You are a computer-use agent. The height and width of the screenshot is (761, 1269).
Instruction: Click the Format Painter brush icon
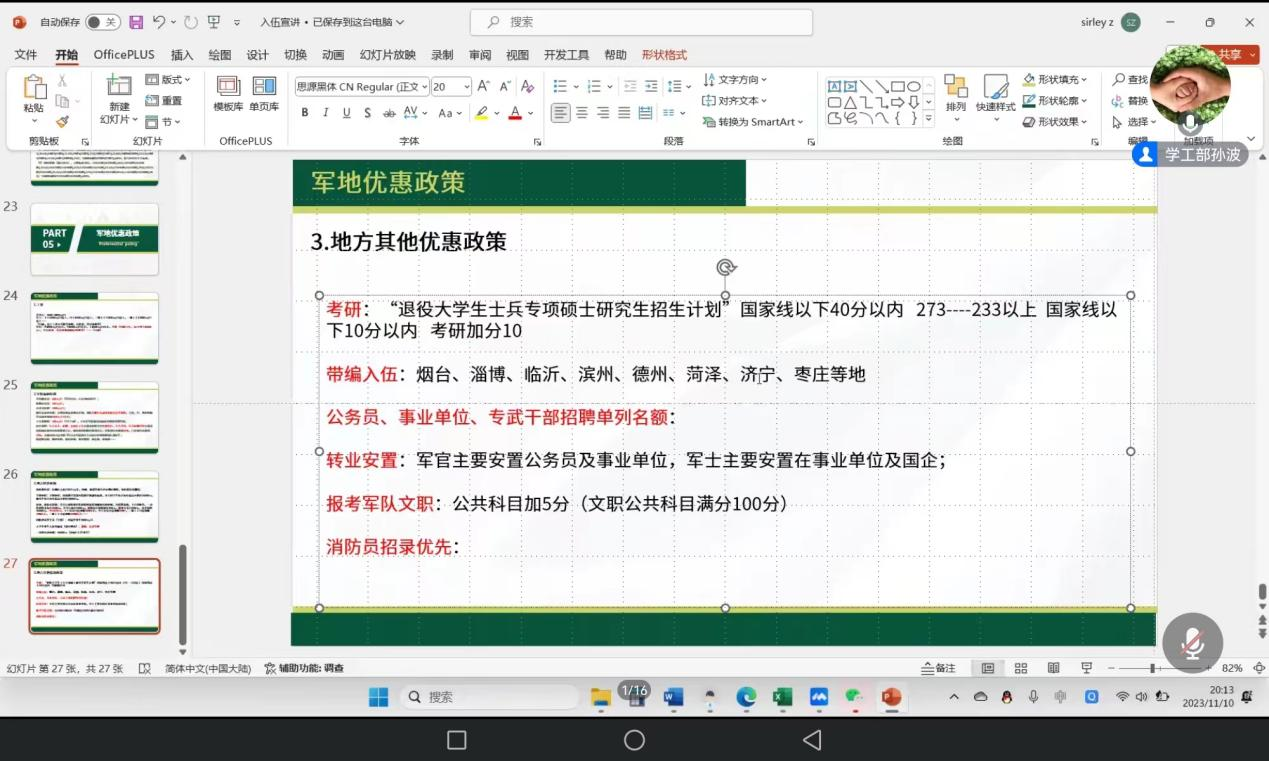point(62,122)
